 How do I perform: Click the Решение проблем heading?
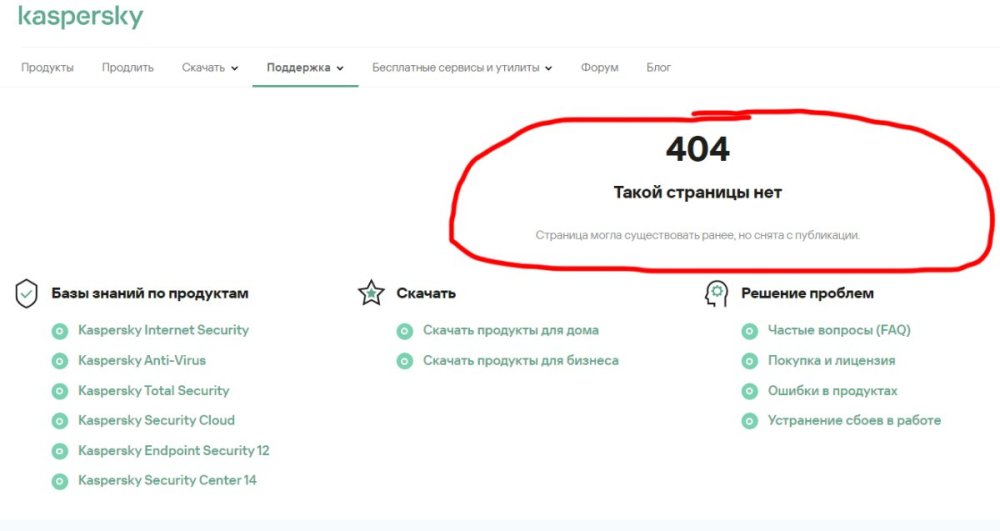click(x=807, y=293)
